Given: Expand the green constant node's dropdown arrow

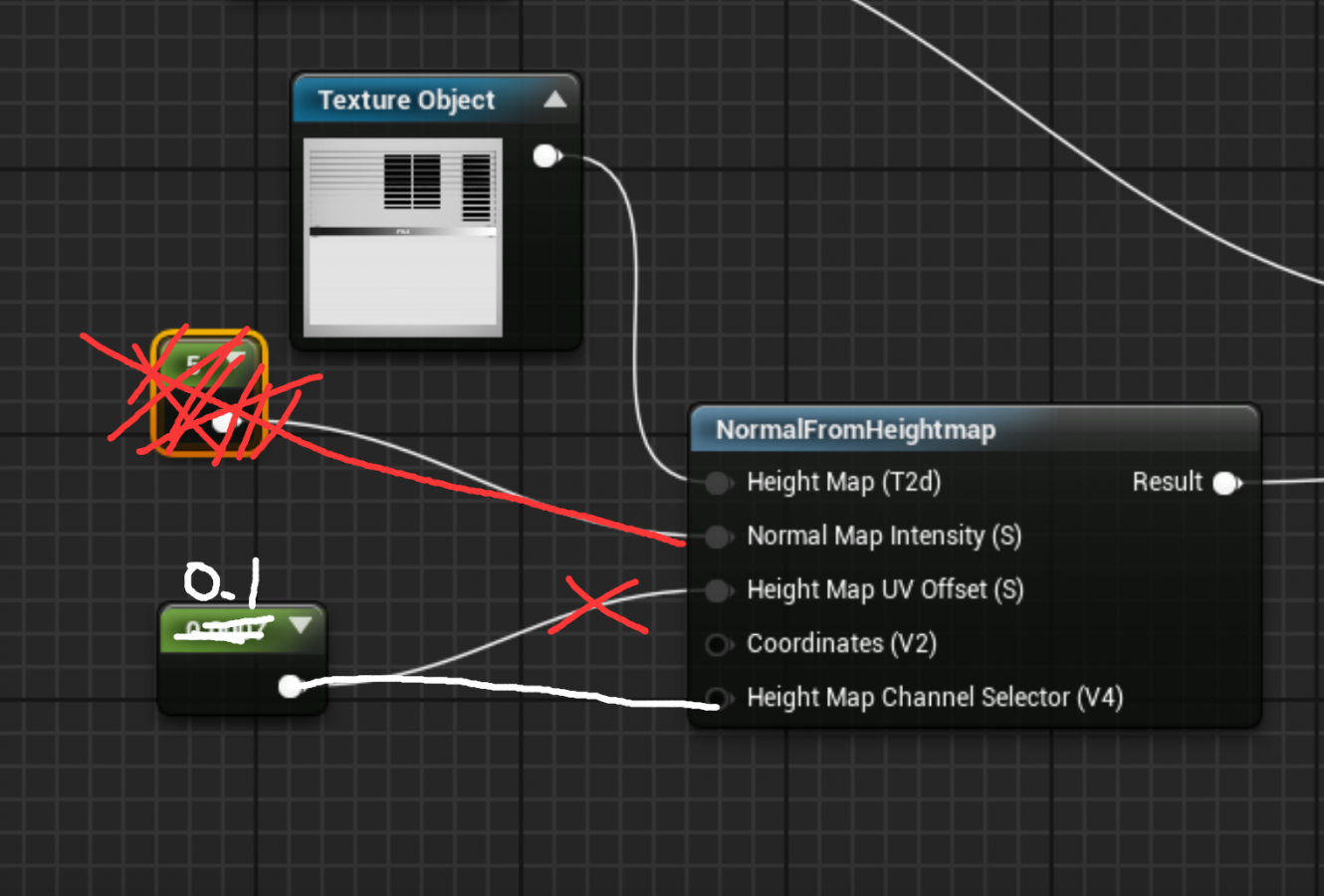Looking at the screenshot, I should pyautogui.click(x=300, y=626).
